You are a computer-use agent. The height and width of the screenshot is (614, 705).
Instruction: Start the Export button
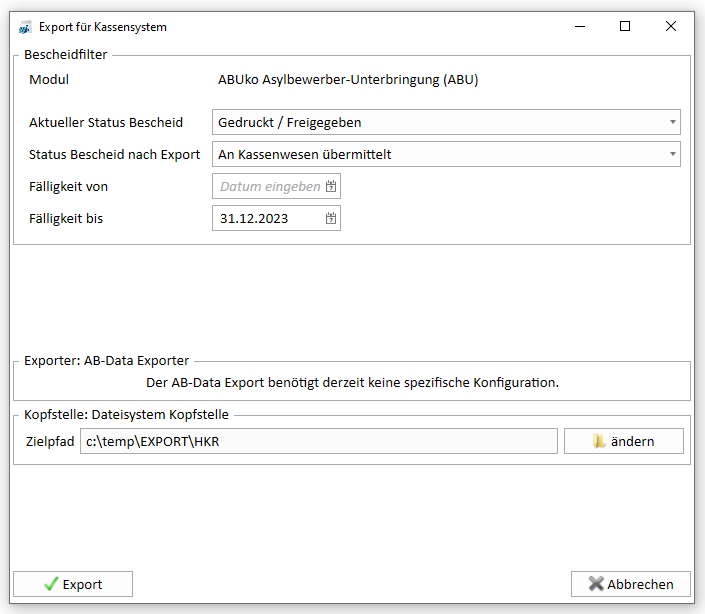click(73, 584)
